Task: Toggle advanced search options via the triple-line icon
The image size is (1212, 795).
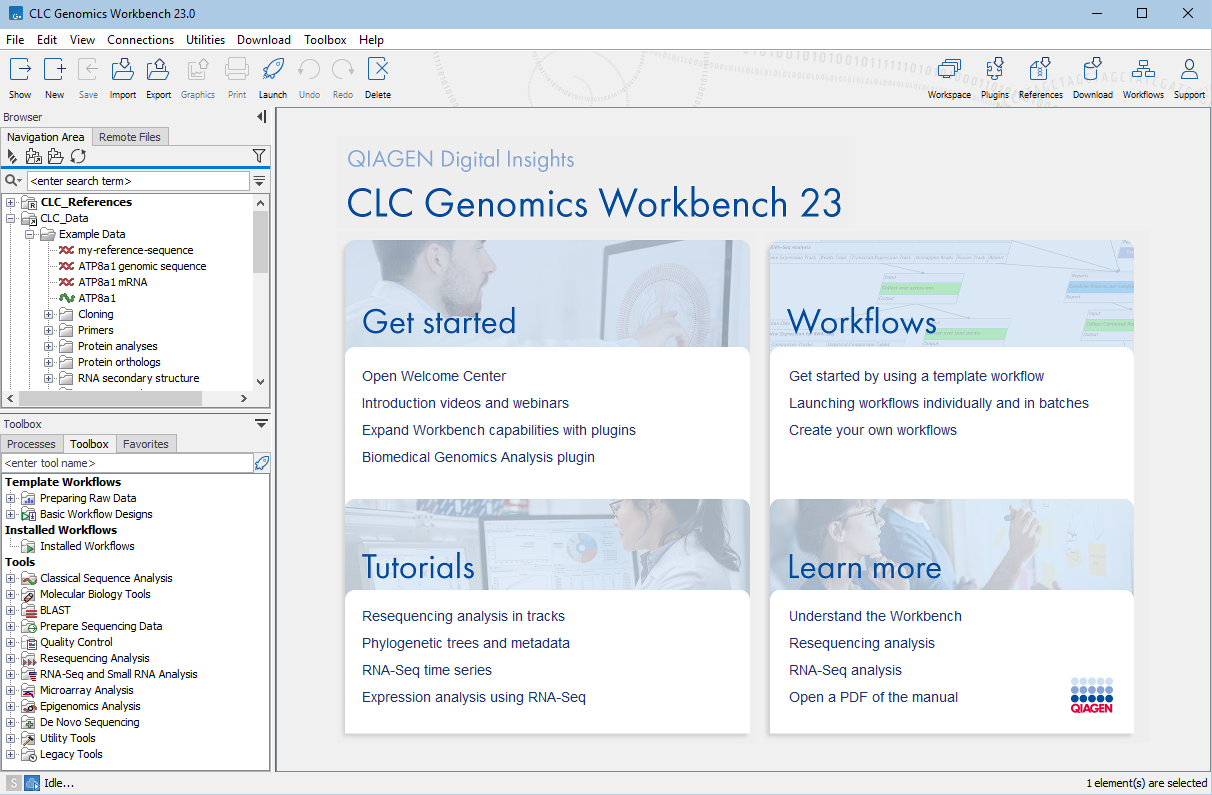Action: click(x=259, y=181)
